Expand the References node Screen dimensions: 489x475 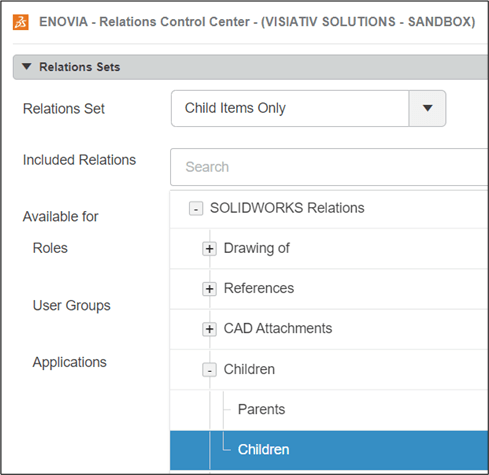point(209,289)
